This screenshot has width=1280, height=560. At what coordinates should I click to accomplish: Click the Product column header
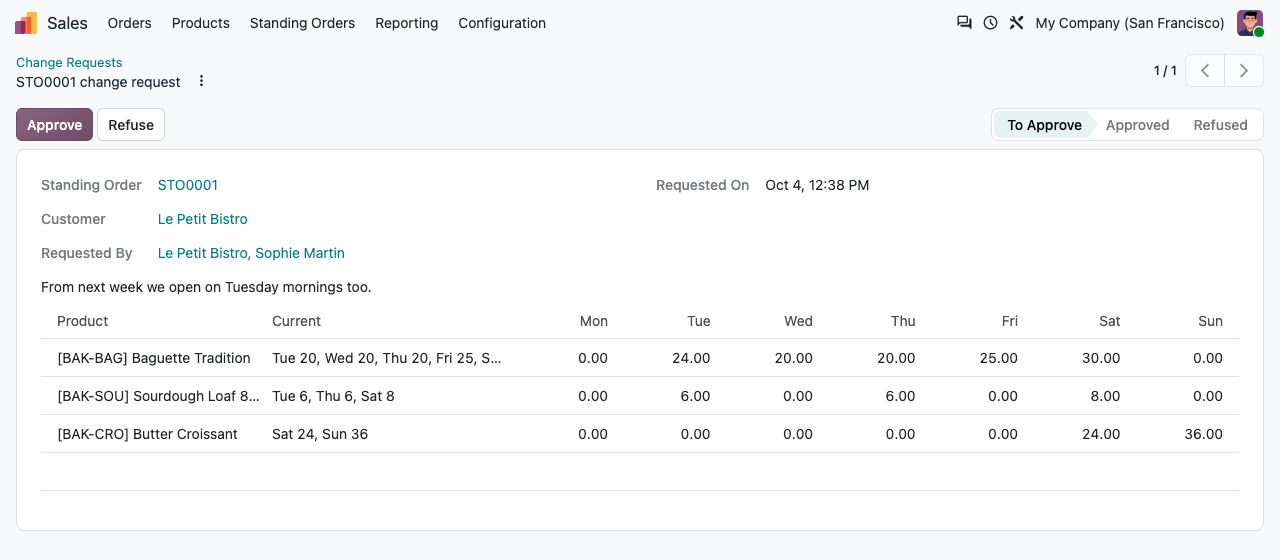[83, 321]
